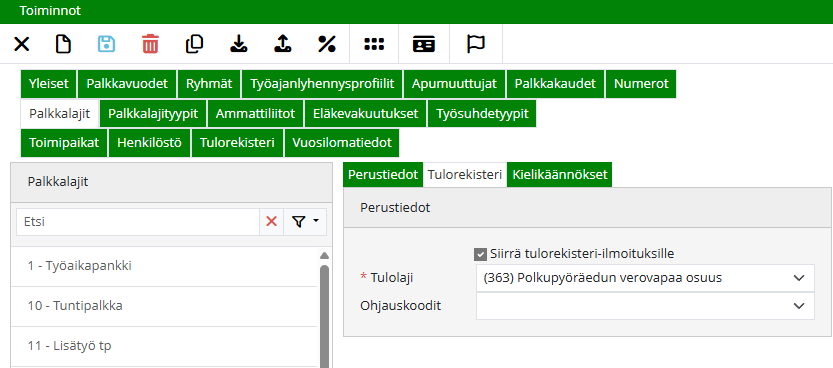Click the close X icon in toolbar
Screen dimensions: 833x368
click(x=21, y=44)
